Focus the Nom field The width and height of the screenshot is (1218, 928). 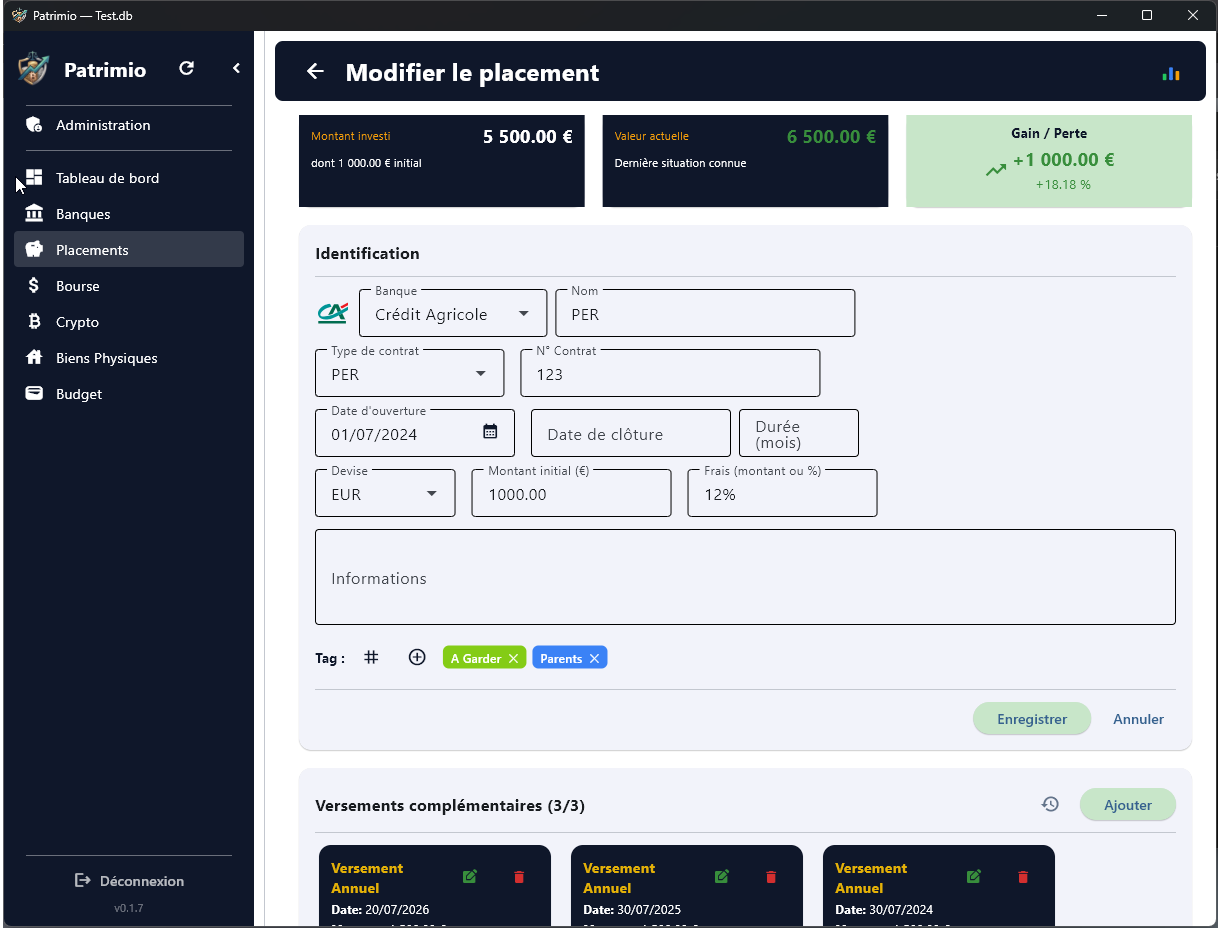[705, 314]
